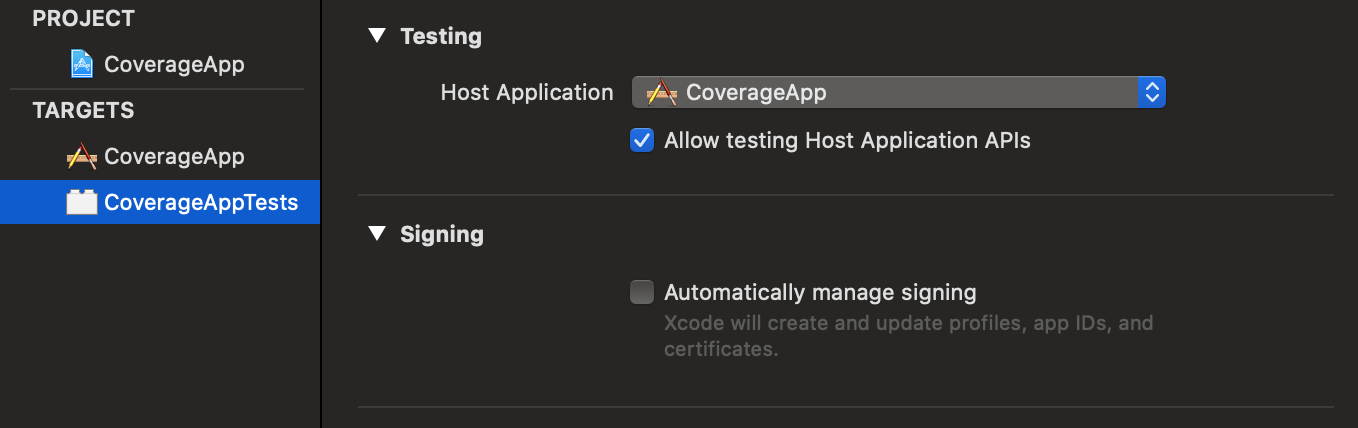Click the CoverageAppTests bundle icon
The width and height of the screenshot is (1358, 428).
82,202
